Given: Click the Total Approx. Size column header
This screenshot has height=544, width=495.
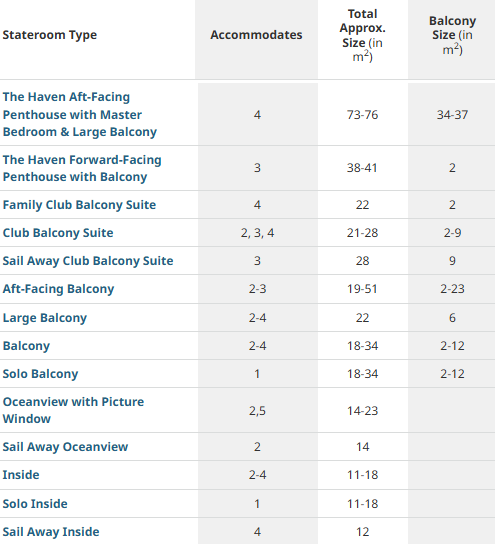Looking at the screenshot, I should (x=362, y=35).
